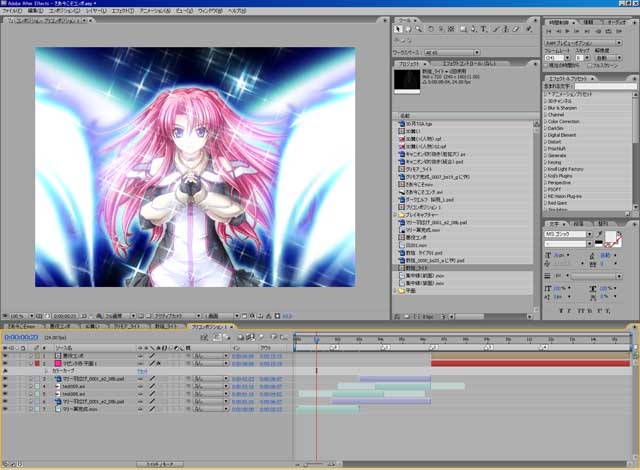
Task: Hide layer 1 using its eye icon
Action: pyautogui.click(x=5, y=356)
